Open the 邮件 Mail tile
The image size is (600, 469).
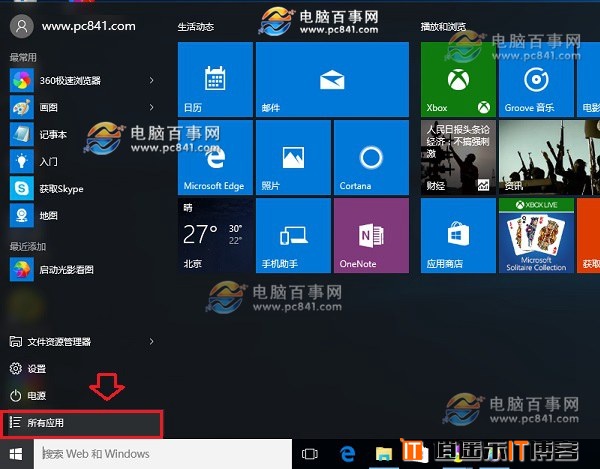click(332, 80)
